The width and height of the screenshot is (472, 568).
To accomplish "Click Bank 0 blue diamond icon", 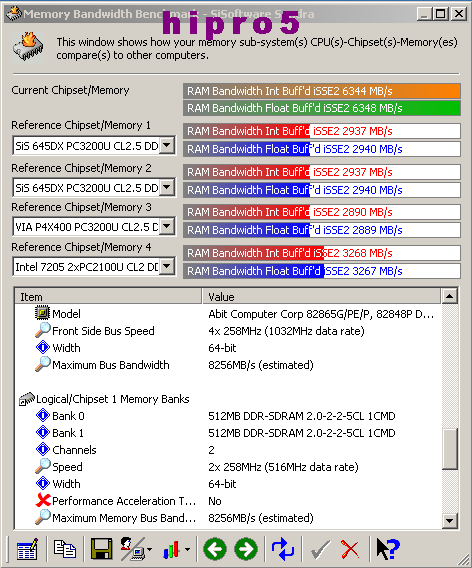I will [x=43, y=415].
